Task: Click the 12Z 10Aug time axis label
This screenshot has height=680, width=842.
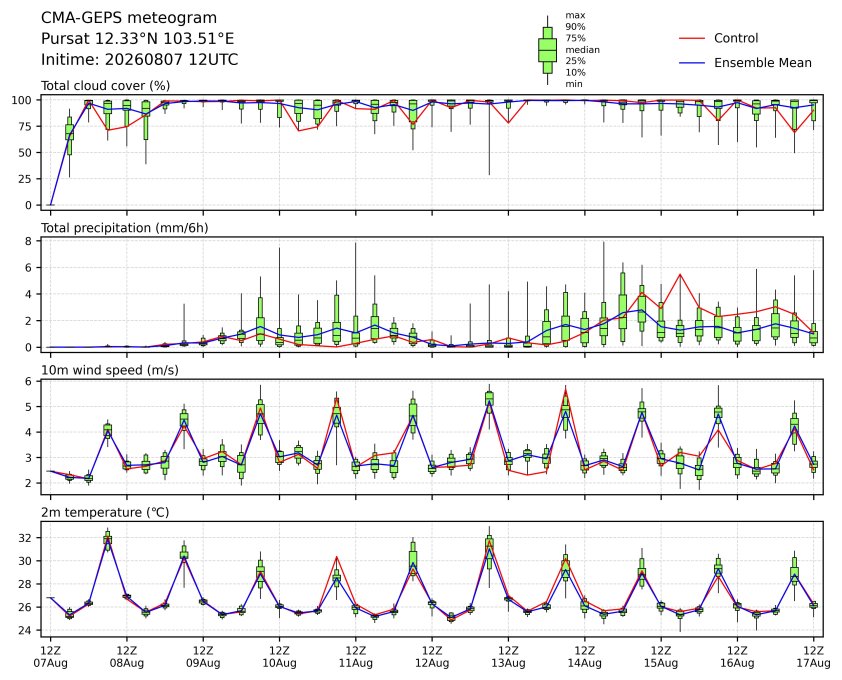Action: point(279,657)
